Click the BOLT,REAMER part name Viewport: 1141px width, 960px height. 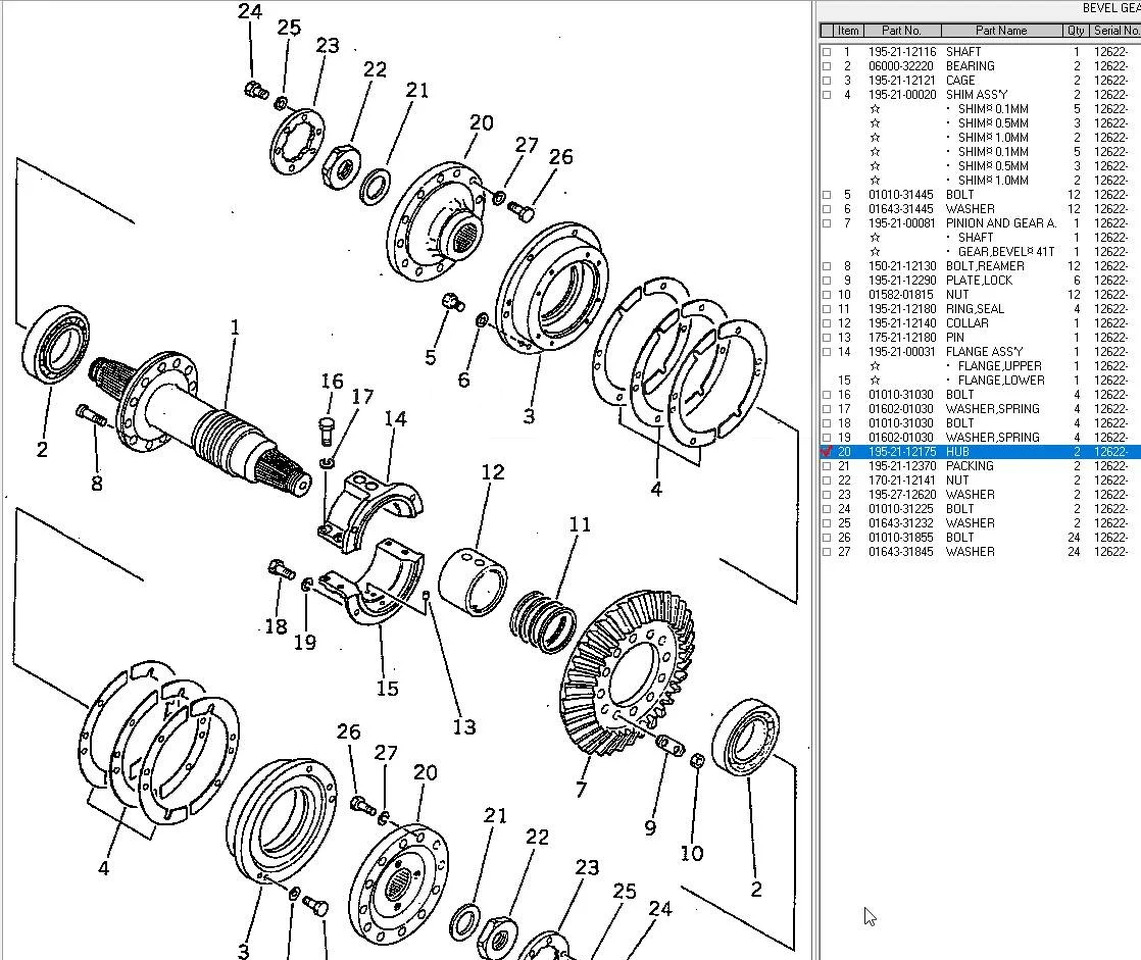985,266
